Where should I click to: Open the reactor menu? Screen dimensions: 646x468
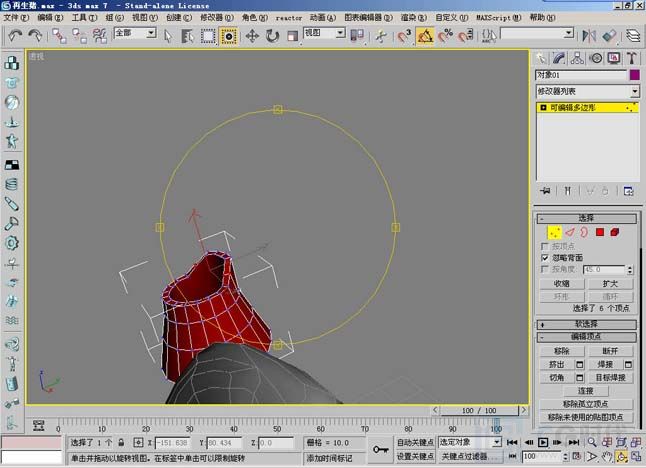click(288, 18)
